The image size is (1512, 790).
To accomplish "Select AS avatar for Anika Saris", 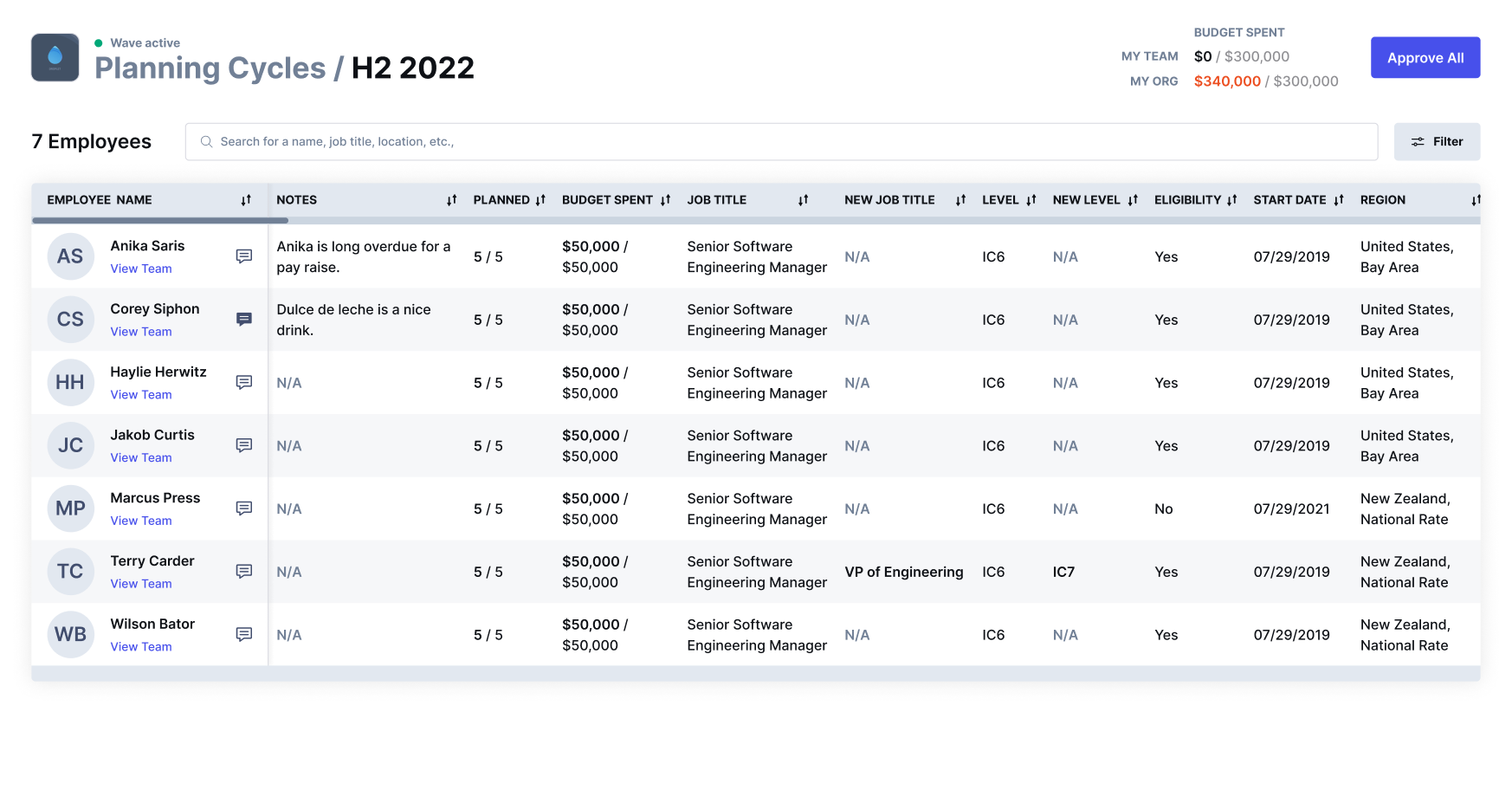I will (x=70, y=256).
